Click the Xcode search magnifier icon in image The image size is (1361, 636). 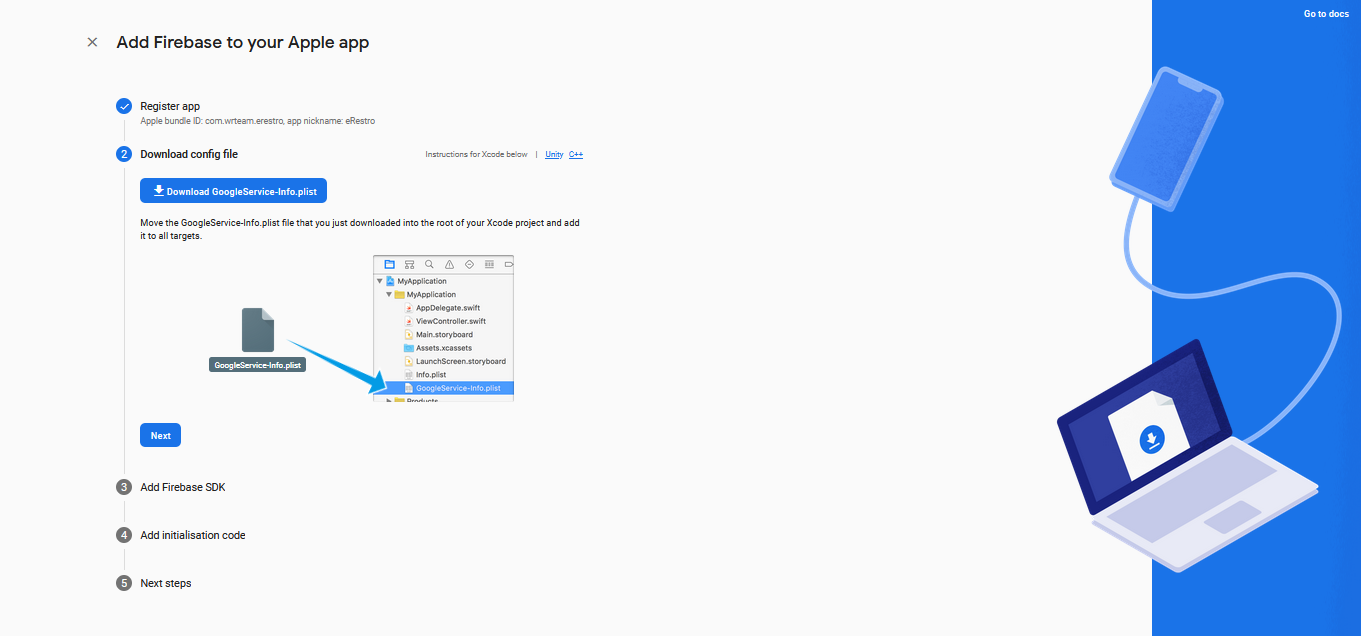[x=429, y=265]
